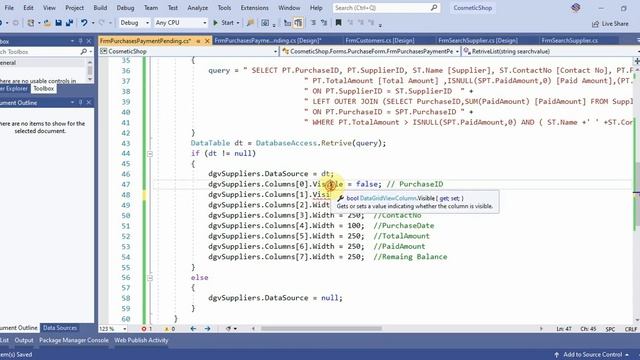Open the class navigation dropdown
The height and width of the screenshot is (360, 640).
(371, 51)
